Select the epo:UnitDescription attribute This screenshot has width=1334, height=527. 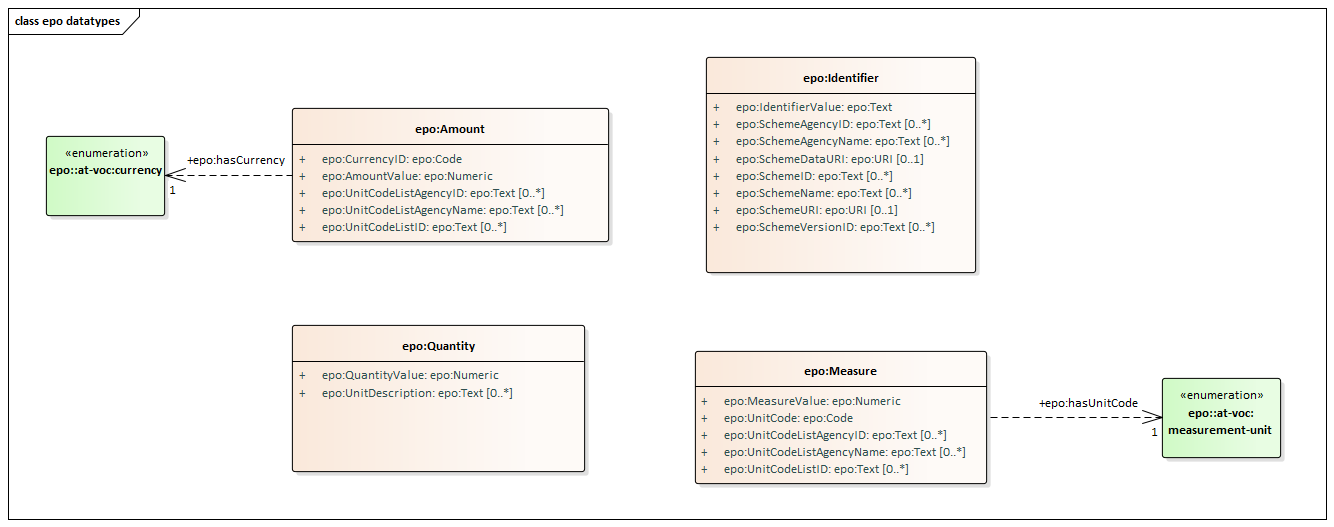tap(417, 393)
